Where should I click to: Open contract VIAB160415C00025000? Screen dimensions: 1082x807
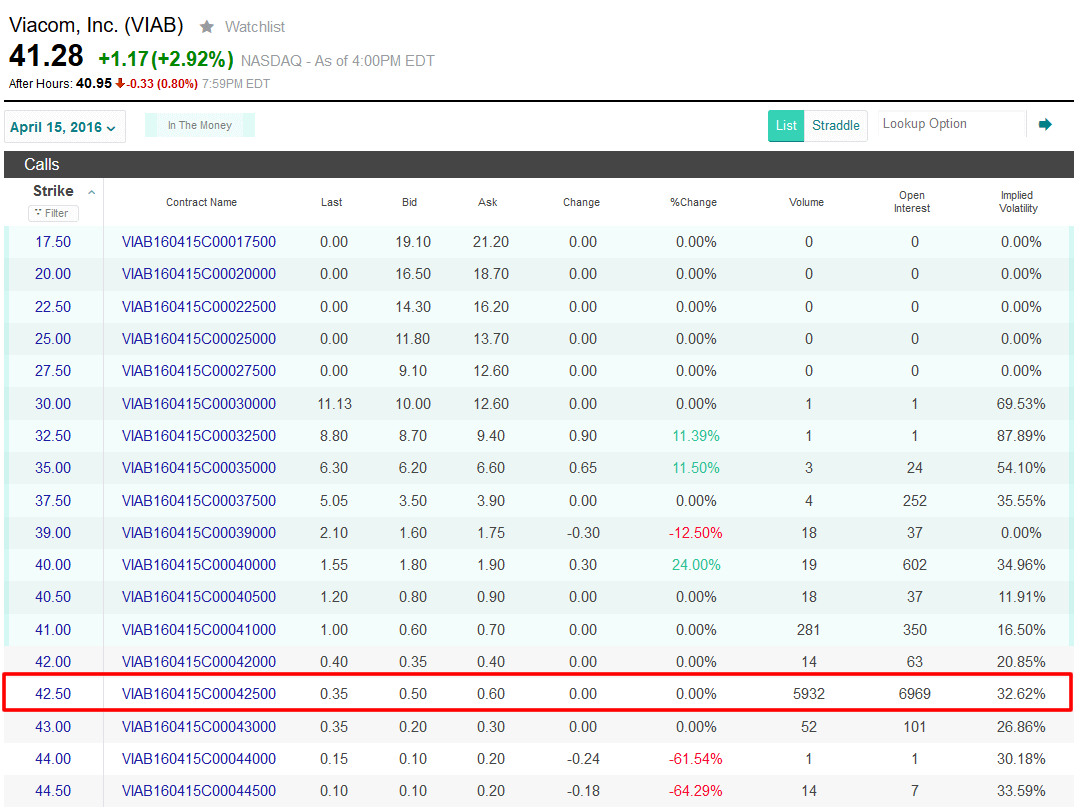coord(199,339)
